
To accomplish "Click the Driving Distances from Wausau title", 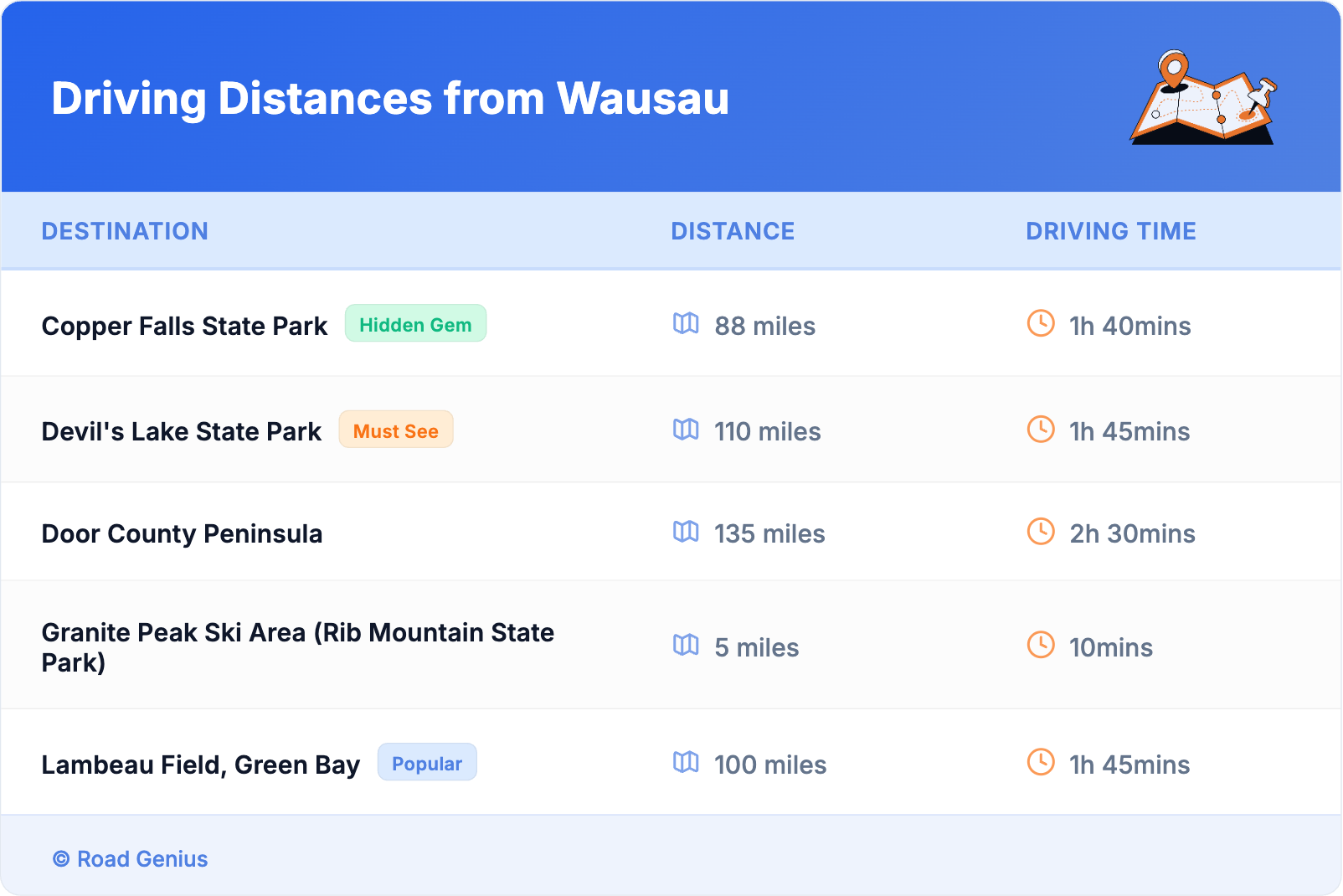I will point(390,99).
